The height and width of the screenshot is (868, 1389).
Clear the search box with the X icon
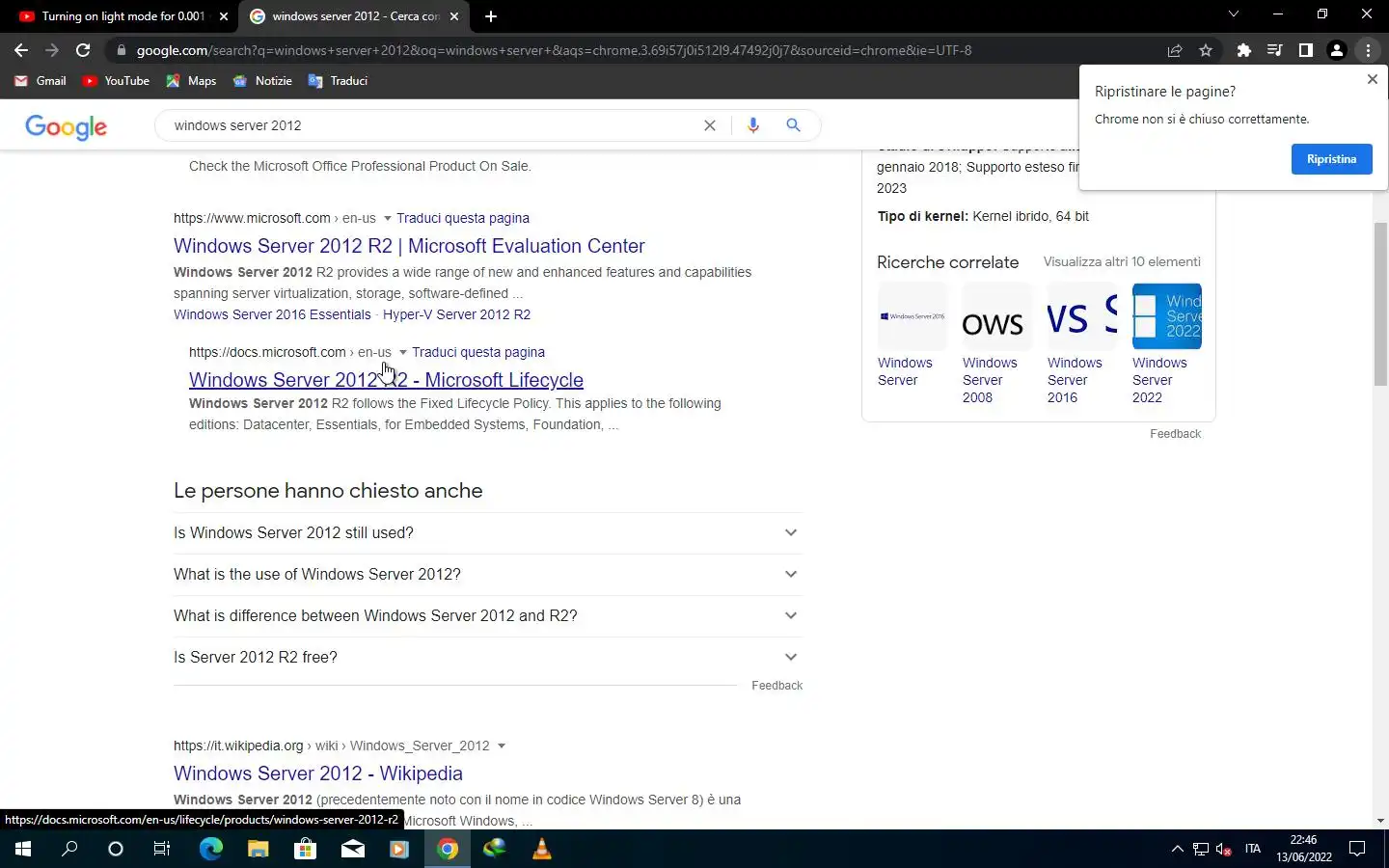click(710, 125)
